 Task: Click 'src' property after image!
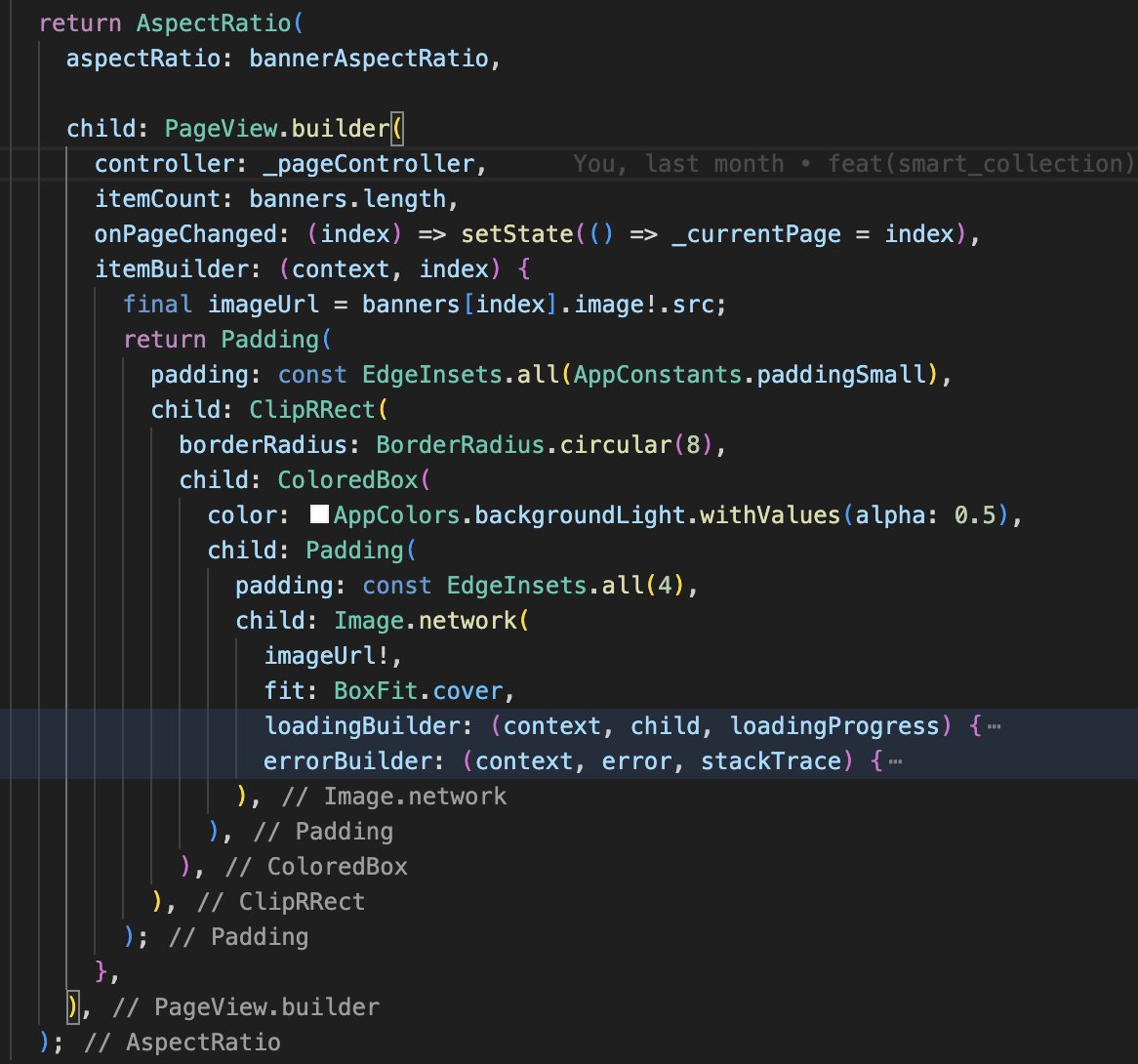[693, 305]
